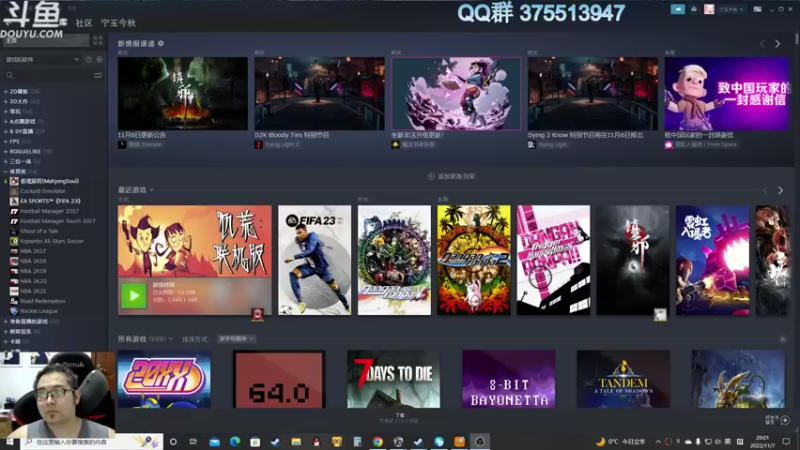This screenshot has width=800, height=450.
Task: Open File Explorer from the taskbar
Action: click(x=296, y=441)
